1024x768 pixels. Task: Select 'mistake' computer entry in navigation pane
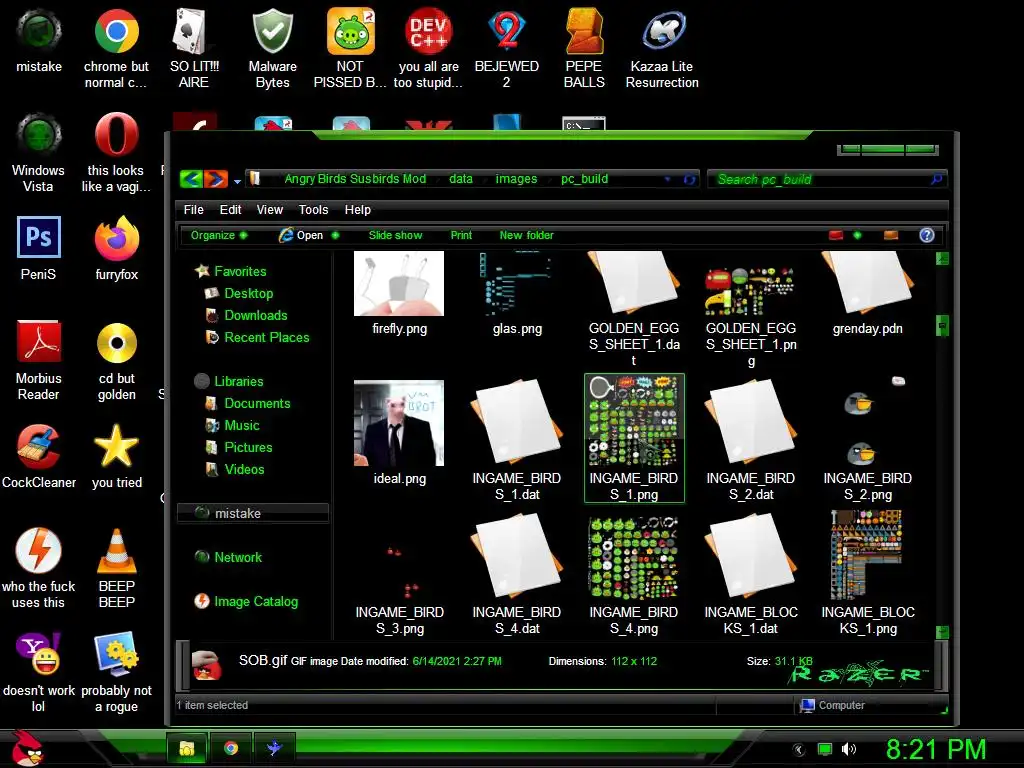(x=252, y=513)
